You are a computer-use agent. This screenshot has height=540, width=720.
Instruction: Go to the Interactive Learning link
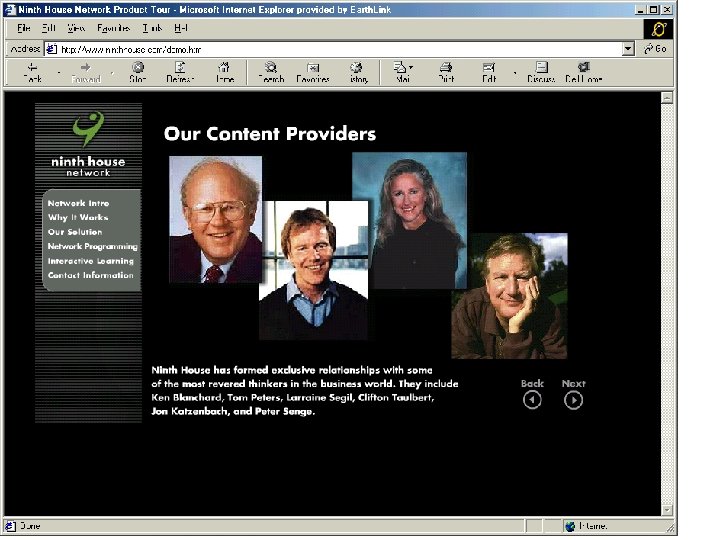[90, 261]
